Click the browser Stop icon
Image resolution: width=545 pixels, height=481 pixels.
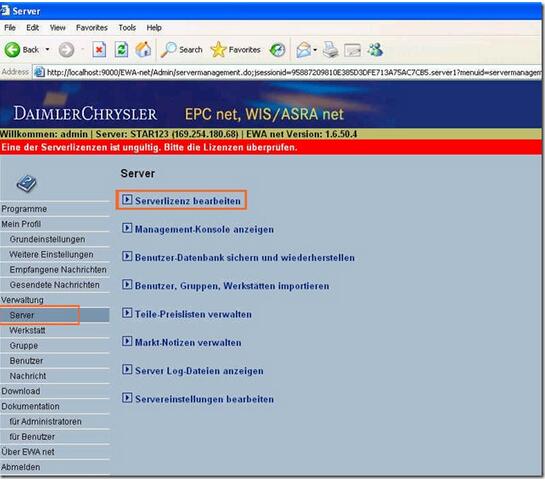[99, 50]
